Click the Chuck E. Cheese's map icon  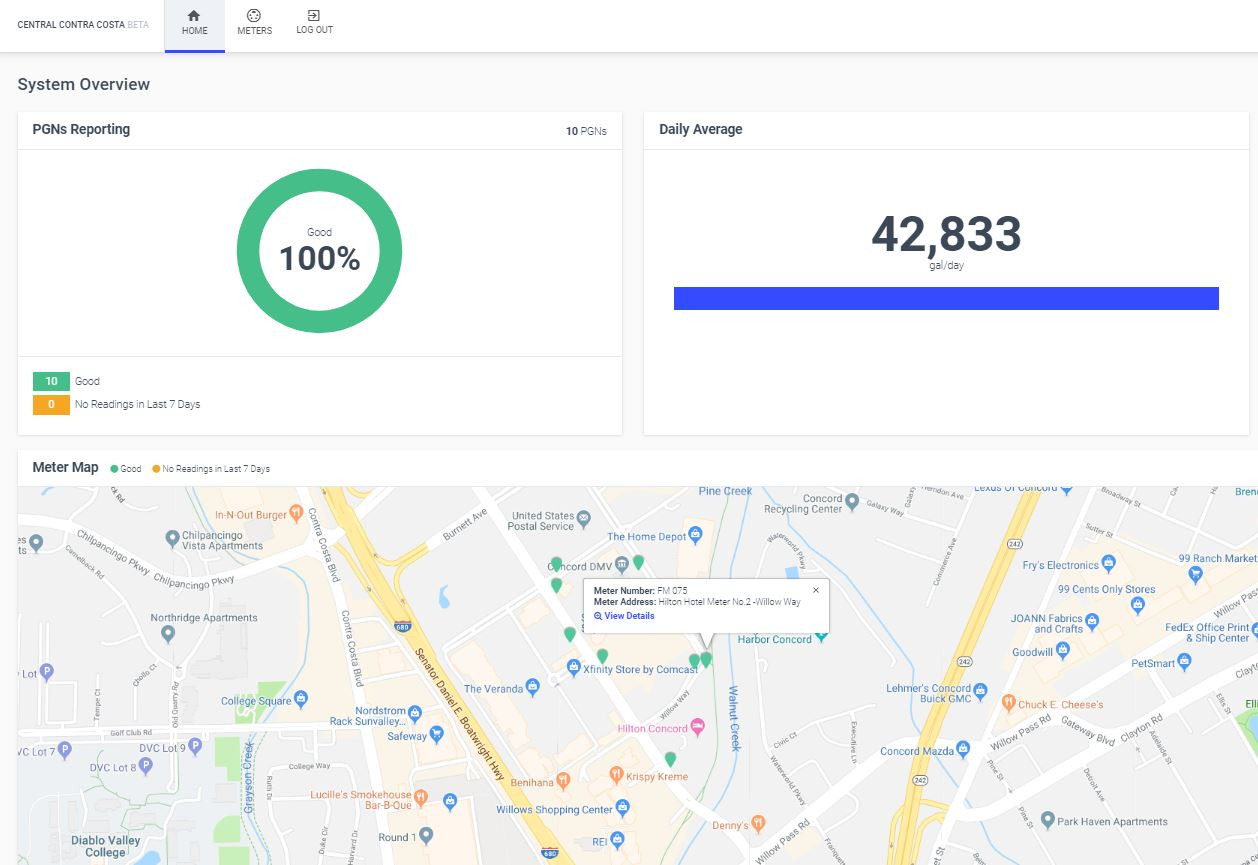1009,702
